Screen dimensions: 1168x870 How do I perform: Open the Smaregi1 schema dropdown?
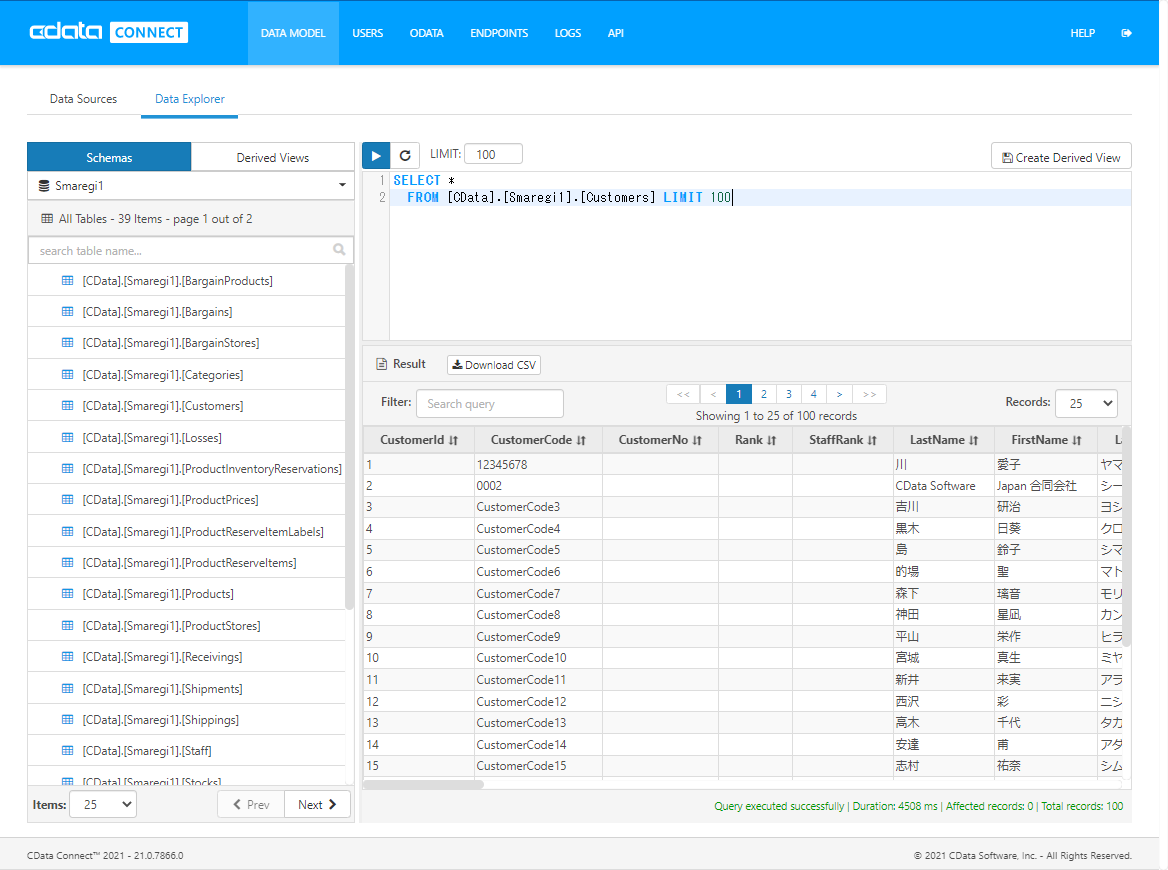click(x=191, y=185)
